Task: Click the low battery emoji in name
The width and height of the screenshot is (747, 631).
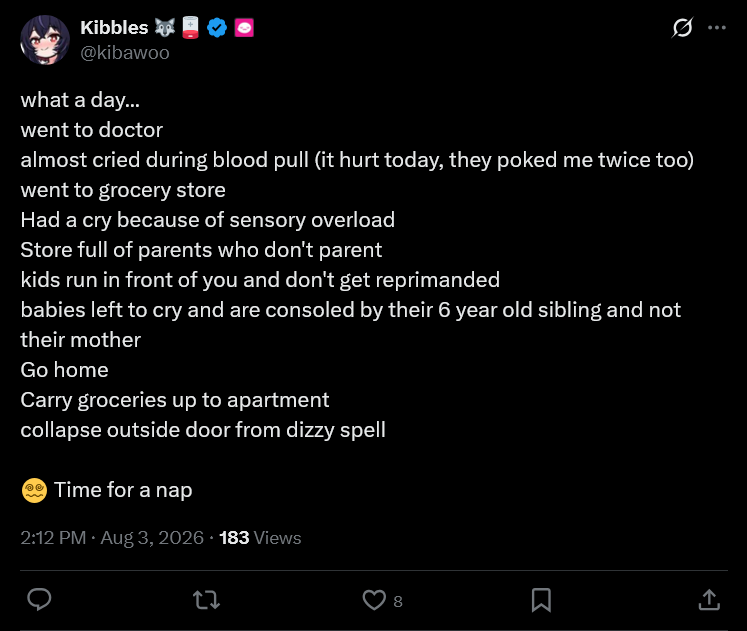Action: pos(191,28)
